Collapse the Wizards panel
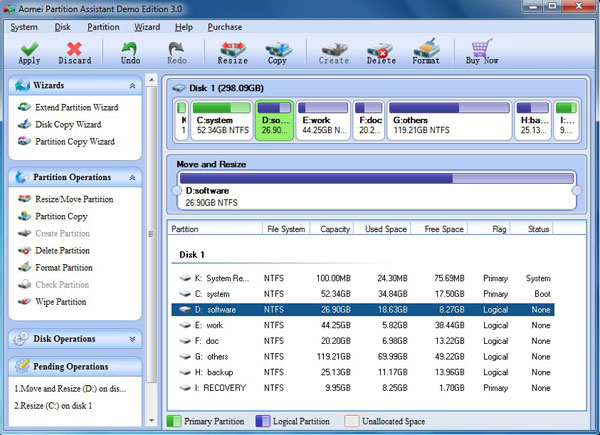 [133, 86]
